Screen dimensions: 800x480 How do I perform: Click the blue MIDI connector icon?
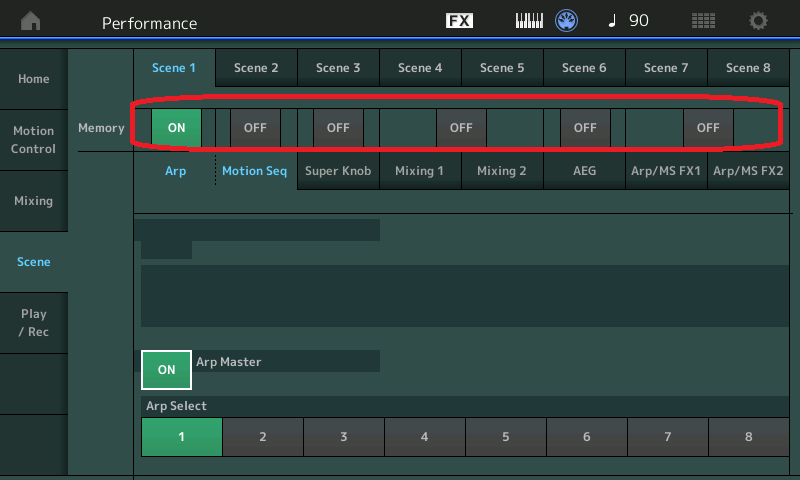(x=567, y=21)
